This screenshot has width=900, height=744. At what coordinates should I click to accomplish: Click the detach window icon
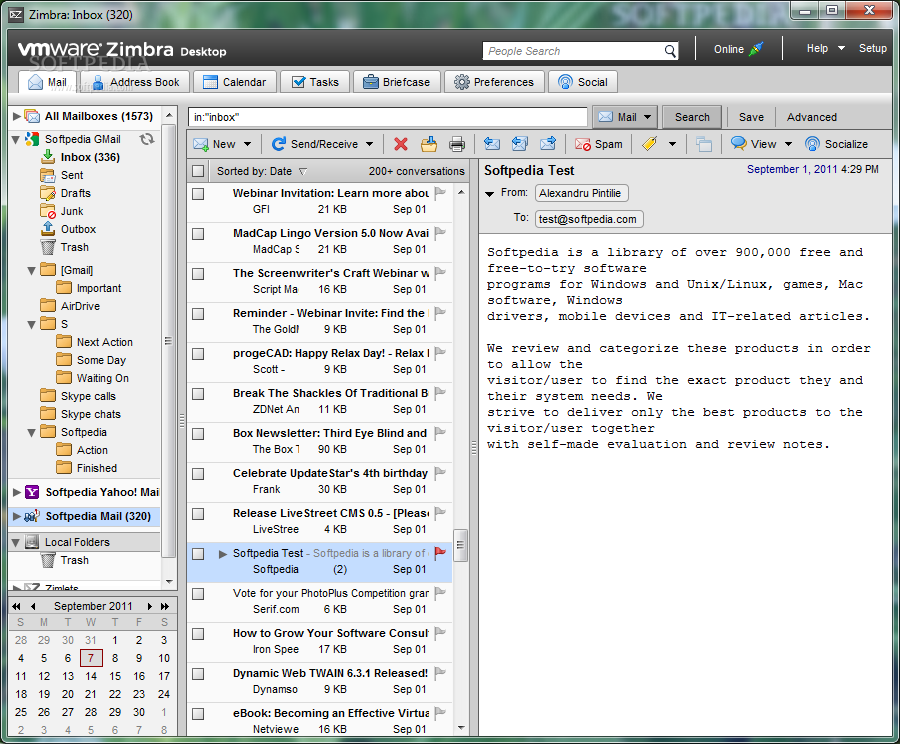click(x=704, y=144)
